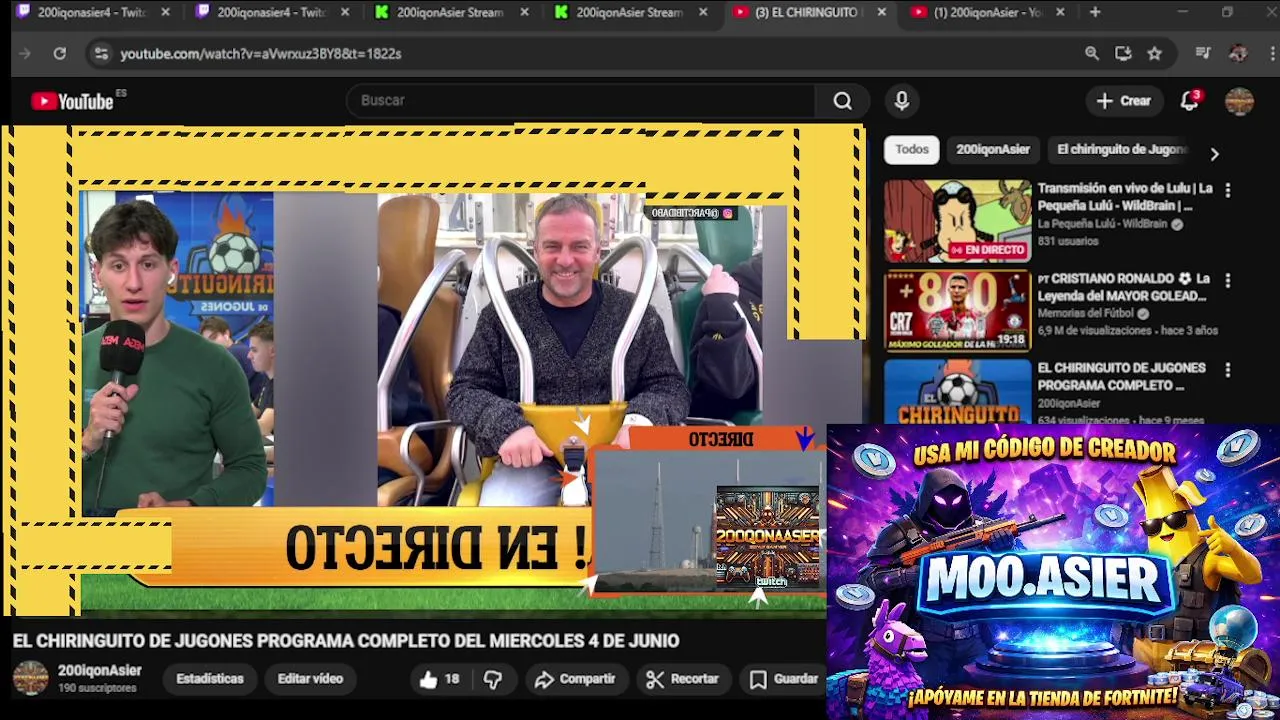Viewport: 1280px width, 720px height.
Task: Click the Editar vídeo button
Action: click(310, 679)
